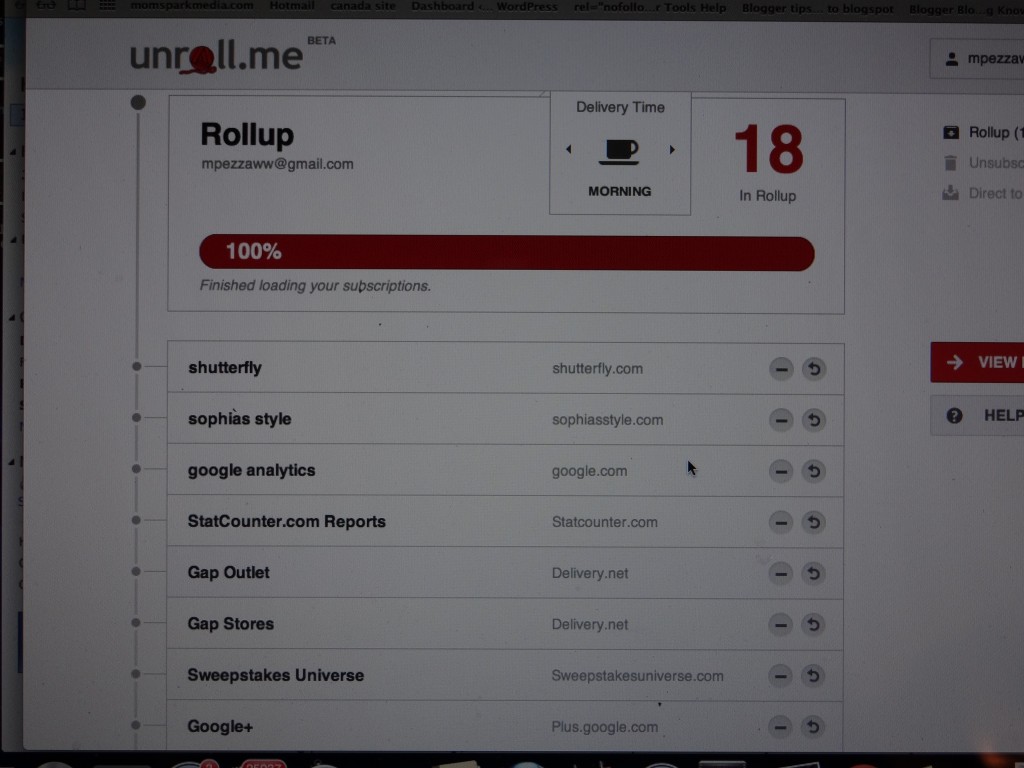Click the google.com domain text
The width and height of the screenshot is (1024, 768).
click(589, 471)
